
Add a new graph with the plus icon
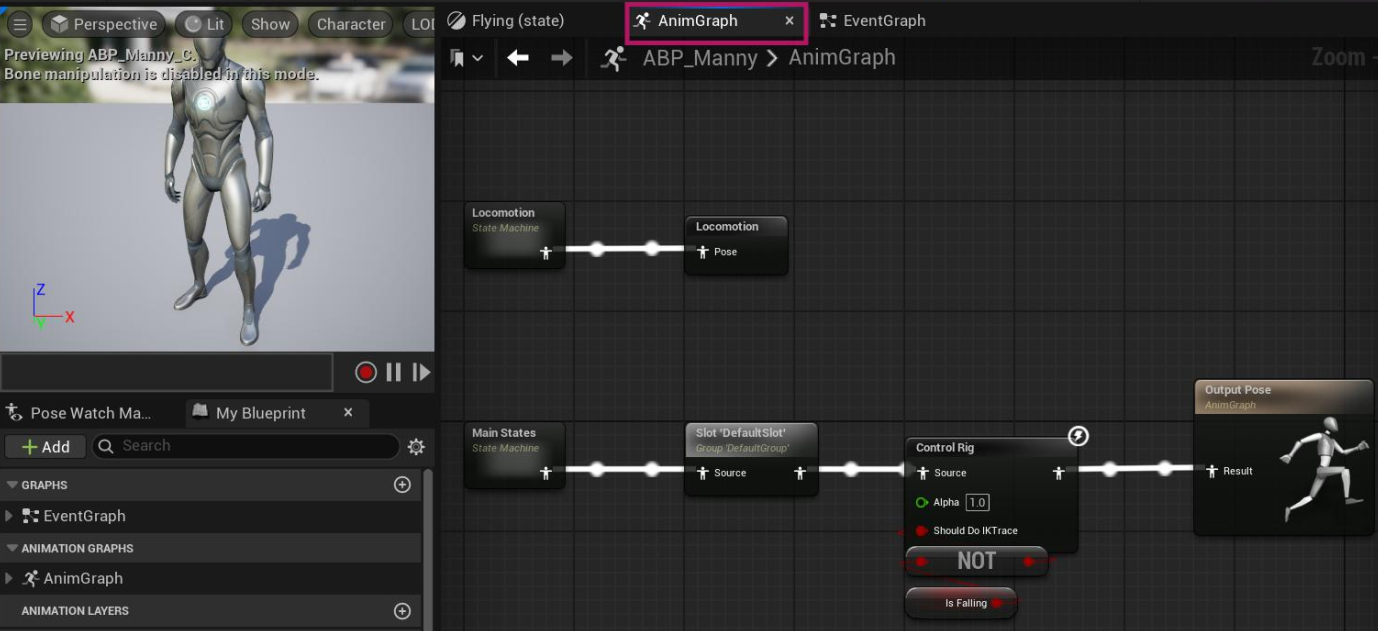tap(402, 485)
